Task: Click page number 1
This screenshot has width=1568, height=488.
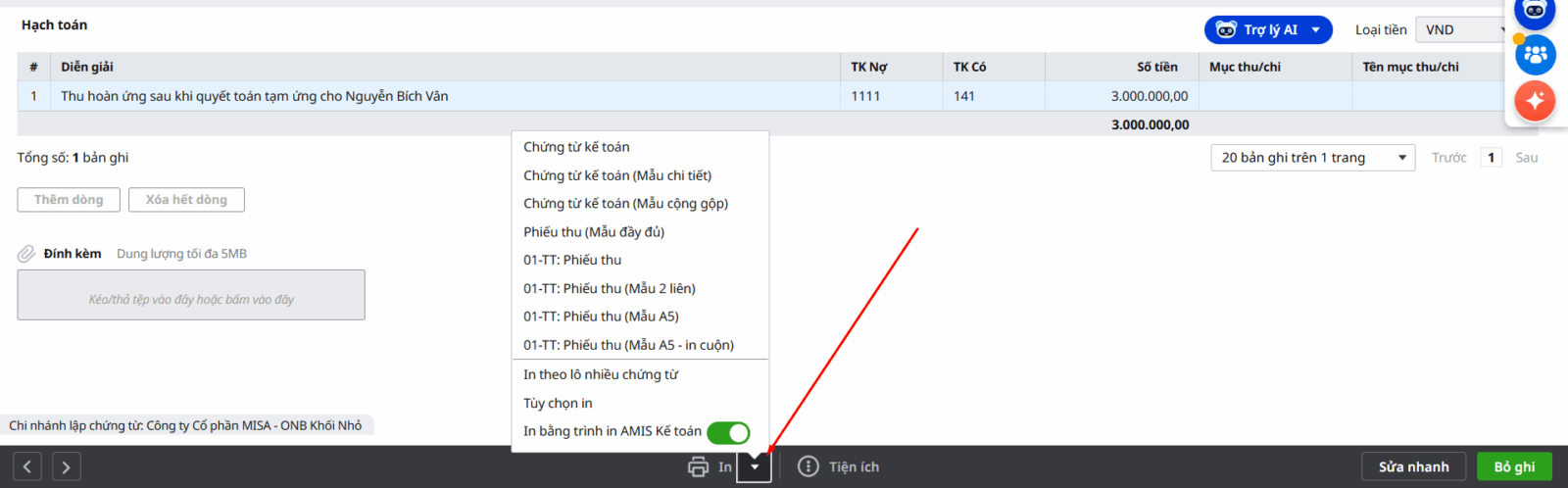Action: (x=1492, y=158)
